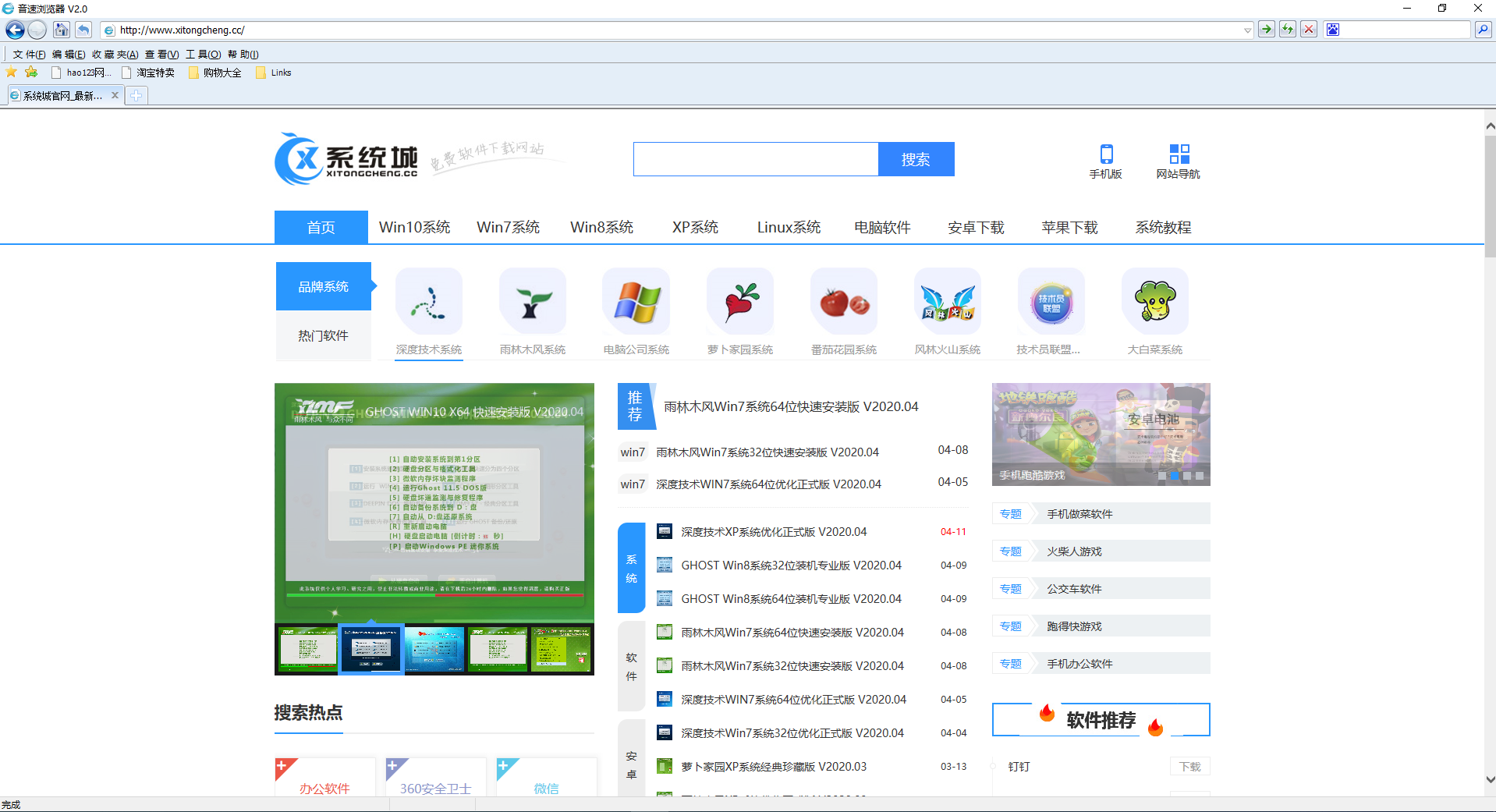Image resolution: width=1496 pixels, height=812 pixels.
Task: Click the red stop loading icon
Action: [x=1309, y=30]
